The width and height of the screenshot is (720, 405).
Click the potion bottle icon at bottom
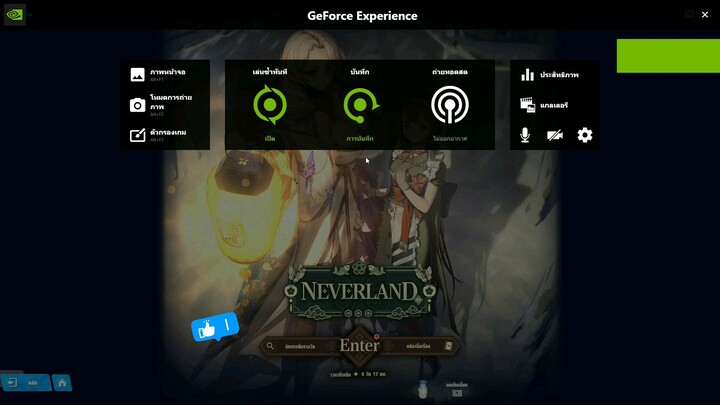tap(422, 389)
